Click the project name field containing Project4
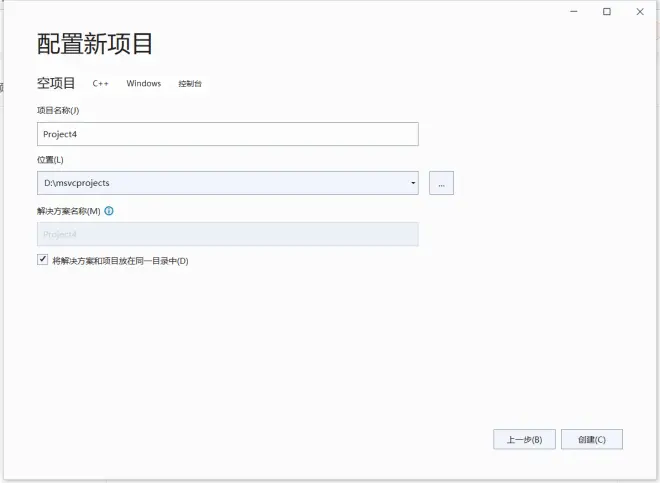Viewport: 660px width, 483px height. coord(228,134)
